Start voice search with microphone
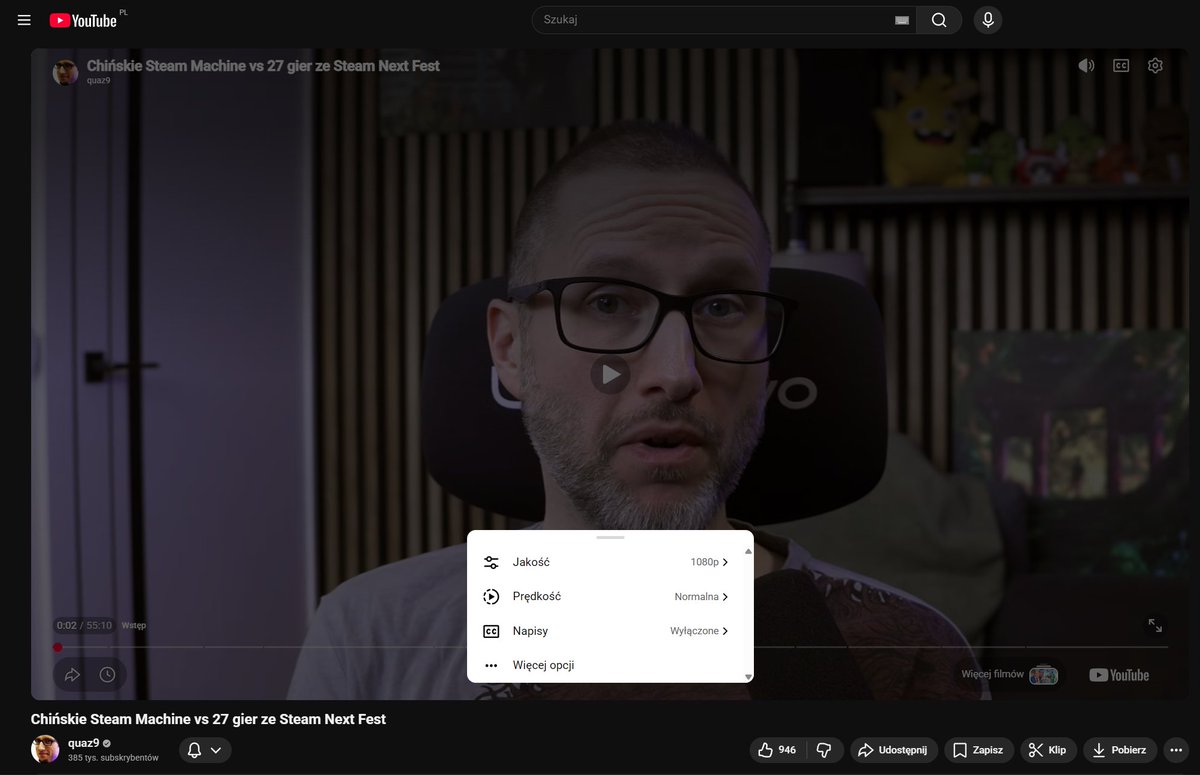This screenshot has height=775, width=1200. click(x=988, y=20)
